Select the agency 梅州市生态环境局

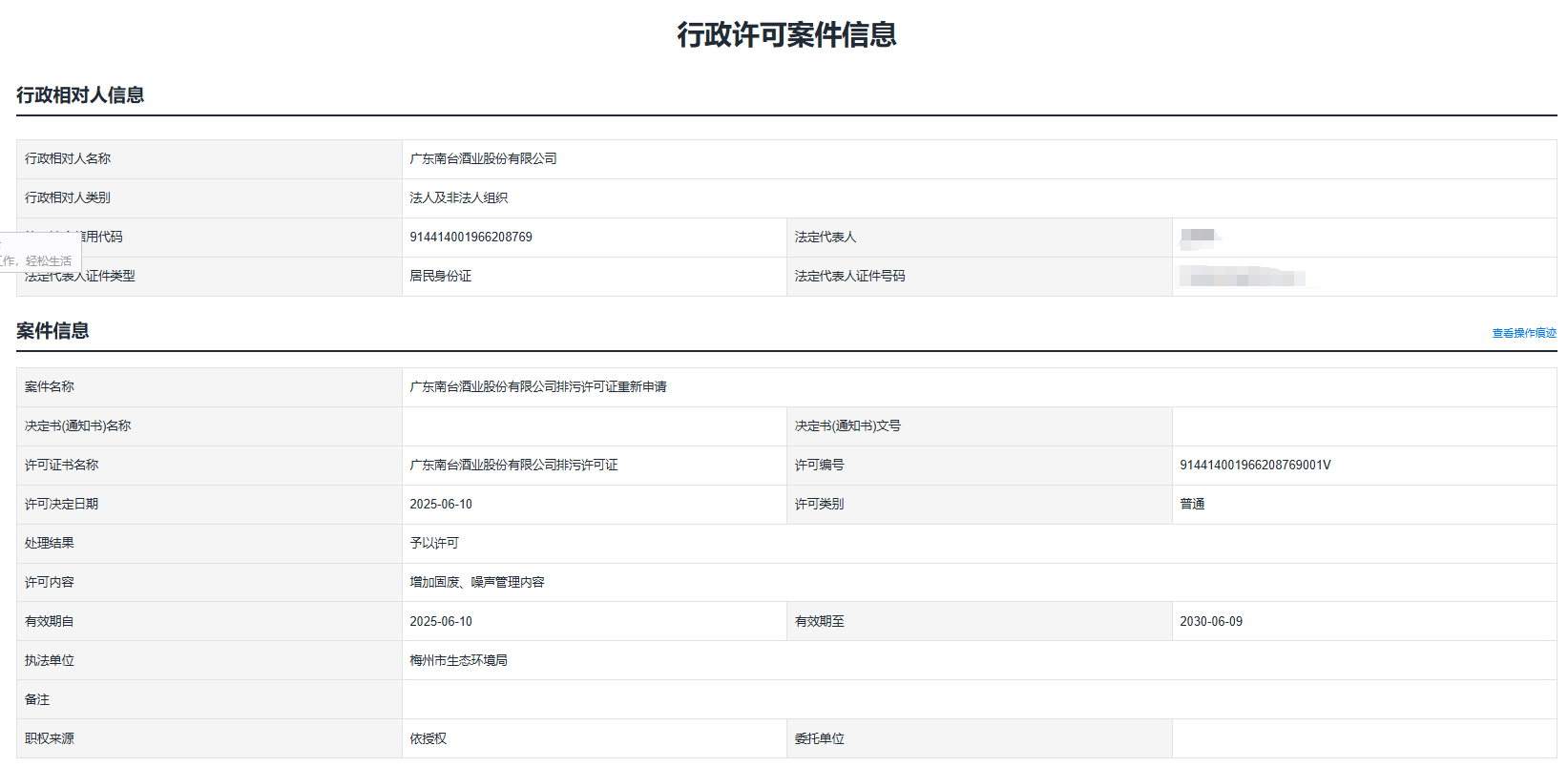coord(458,661)
